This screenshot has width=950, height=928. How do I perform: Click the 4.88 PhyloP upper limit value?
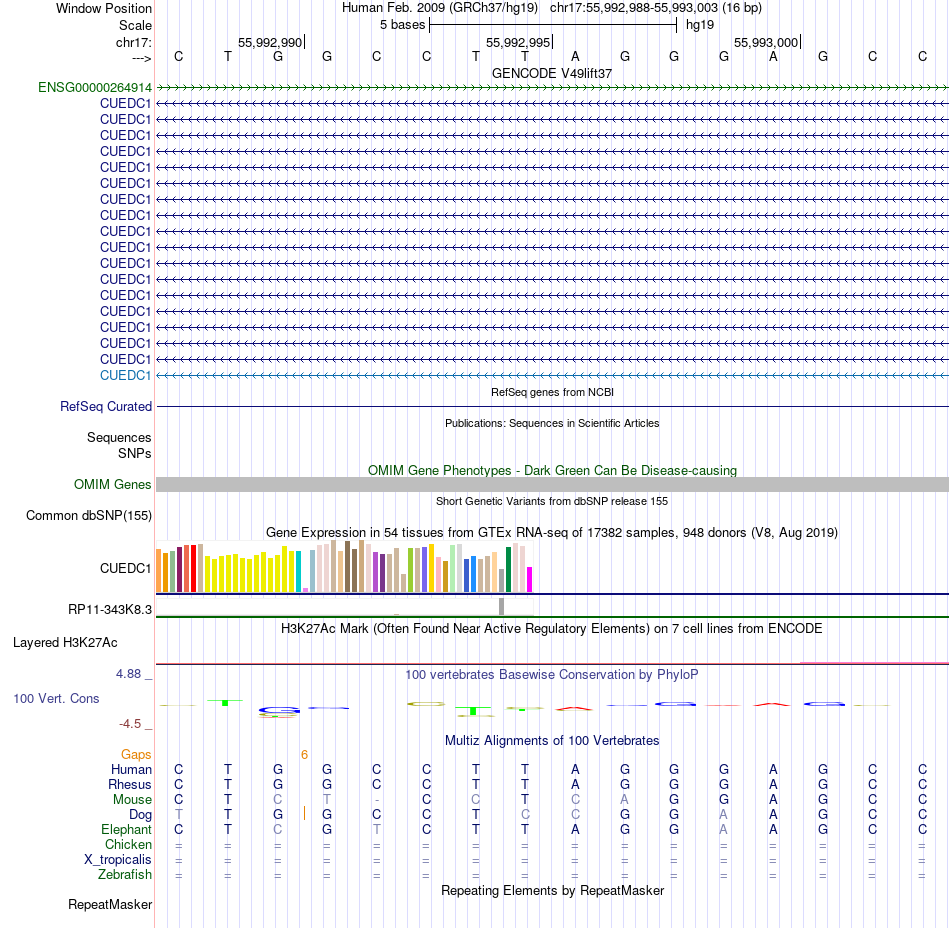pos(128,674)
